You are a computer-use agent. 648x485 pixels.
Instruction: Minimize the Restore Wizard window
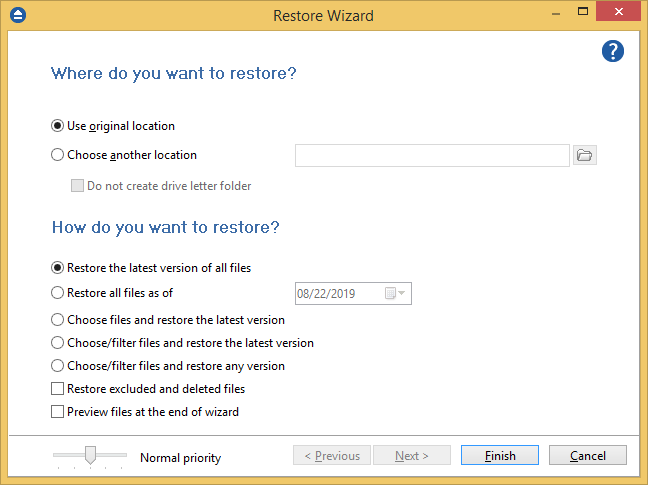click(556, 13)
